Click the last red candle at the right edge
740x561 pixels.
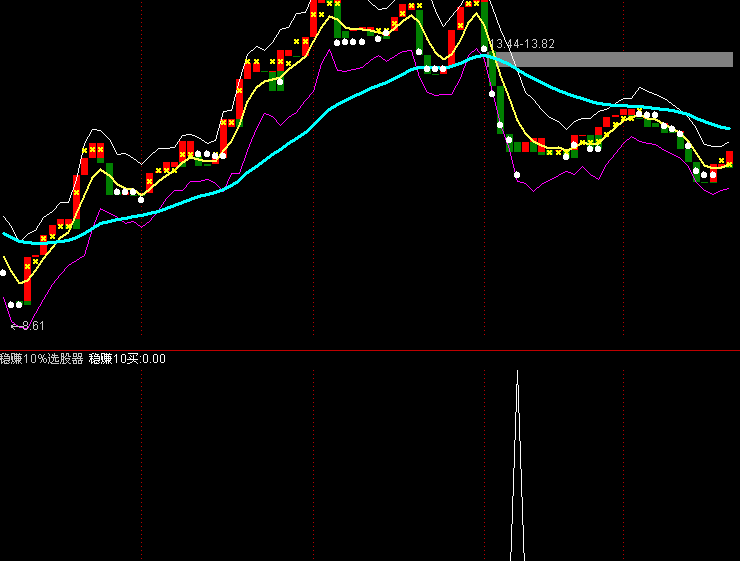click(730, 159)
